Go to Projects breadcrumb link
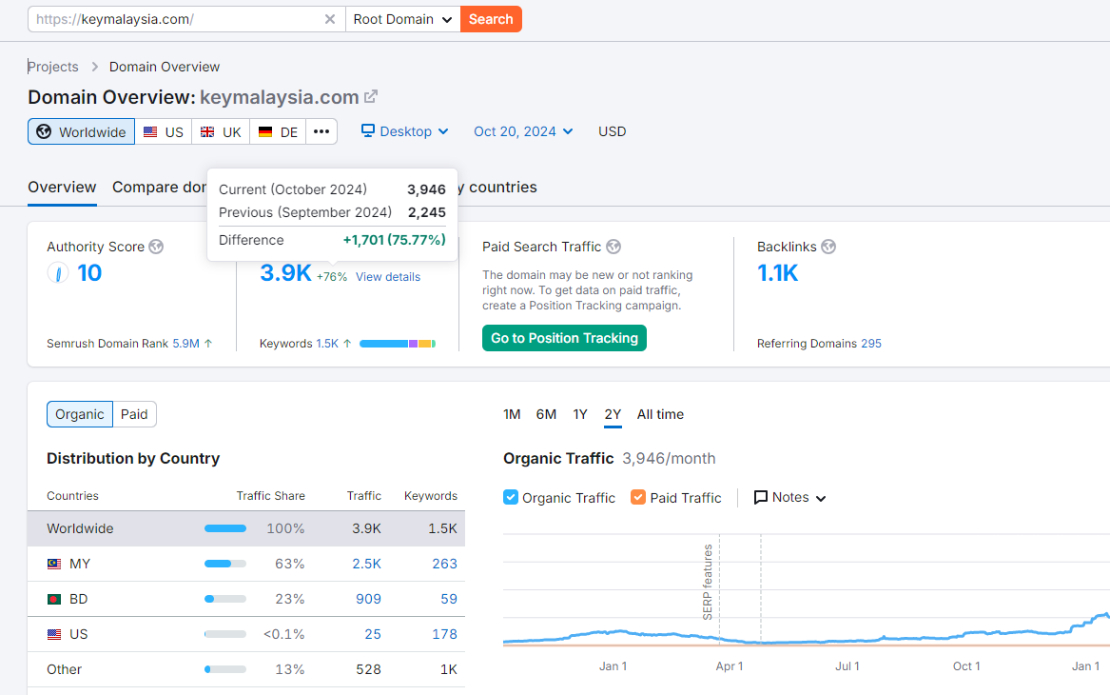 [x=53, y=67]
